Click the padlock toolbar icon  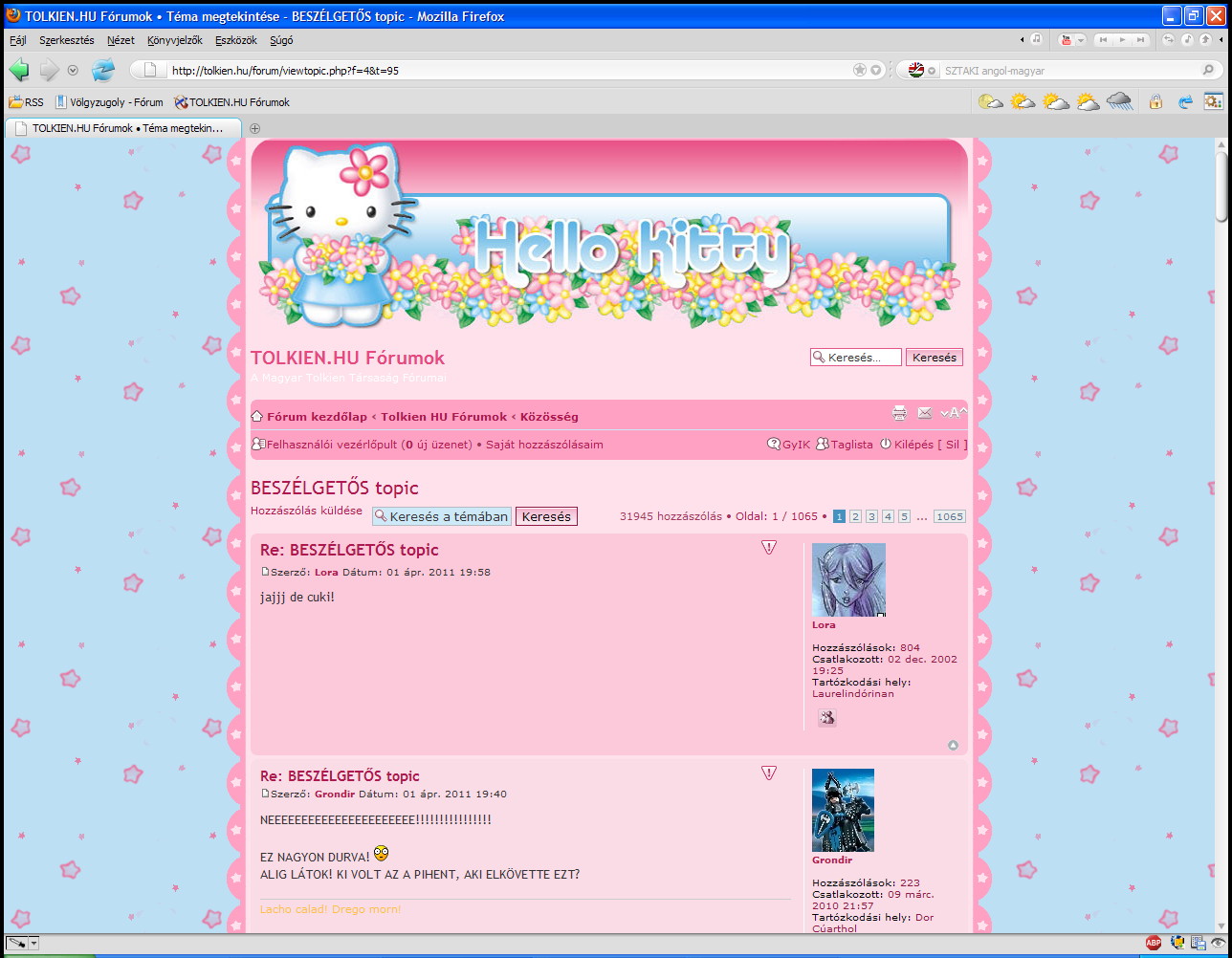1155,101
